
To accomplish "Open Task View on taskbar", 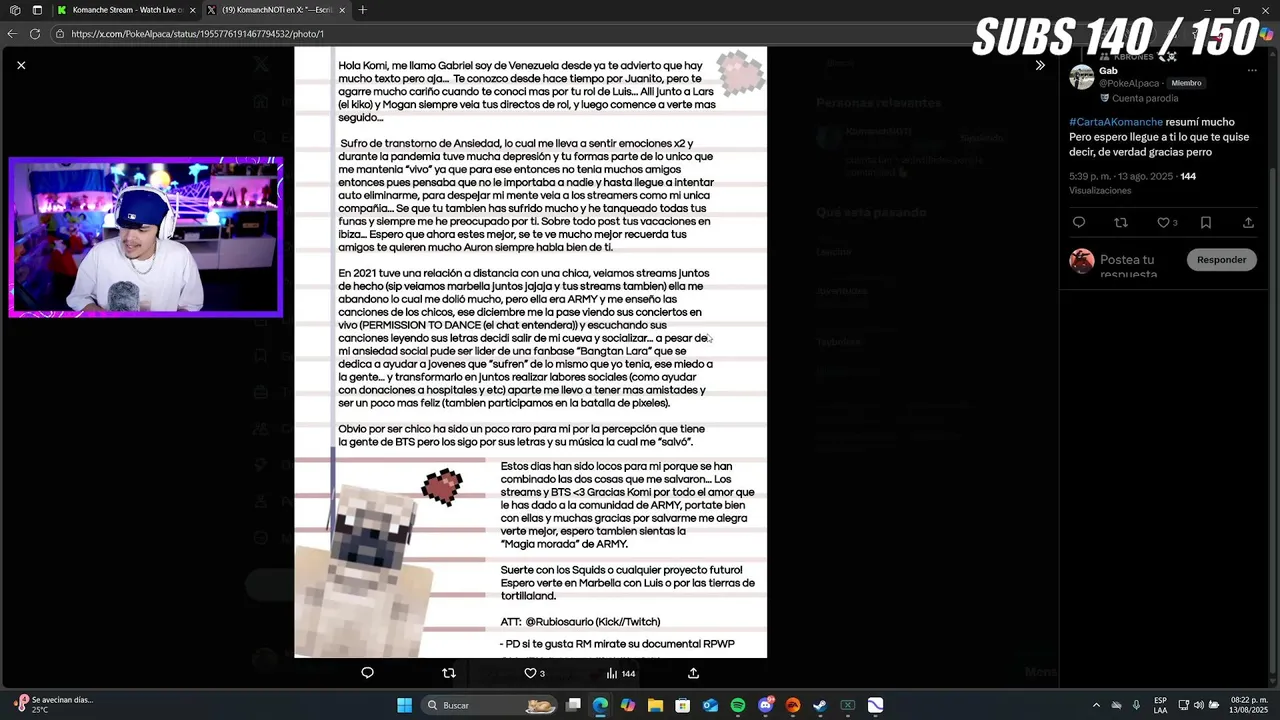I will tap(573, 705).
